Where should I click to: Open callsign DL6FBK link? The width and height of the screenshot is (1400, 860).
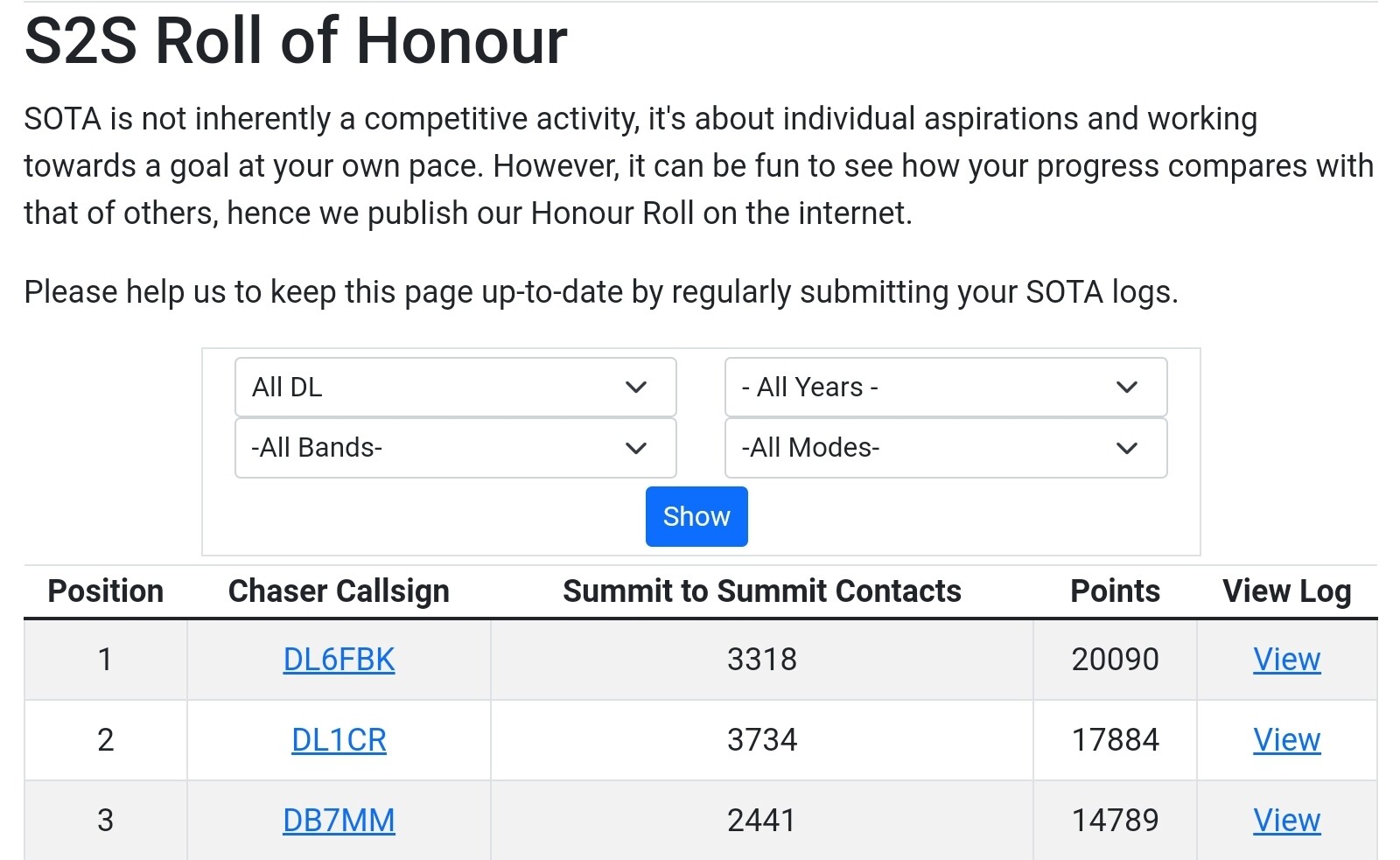(x=339, y=660)
